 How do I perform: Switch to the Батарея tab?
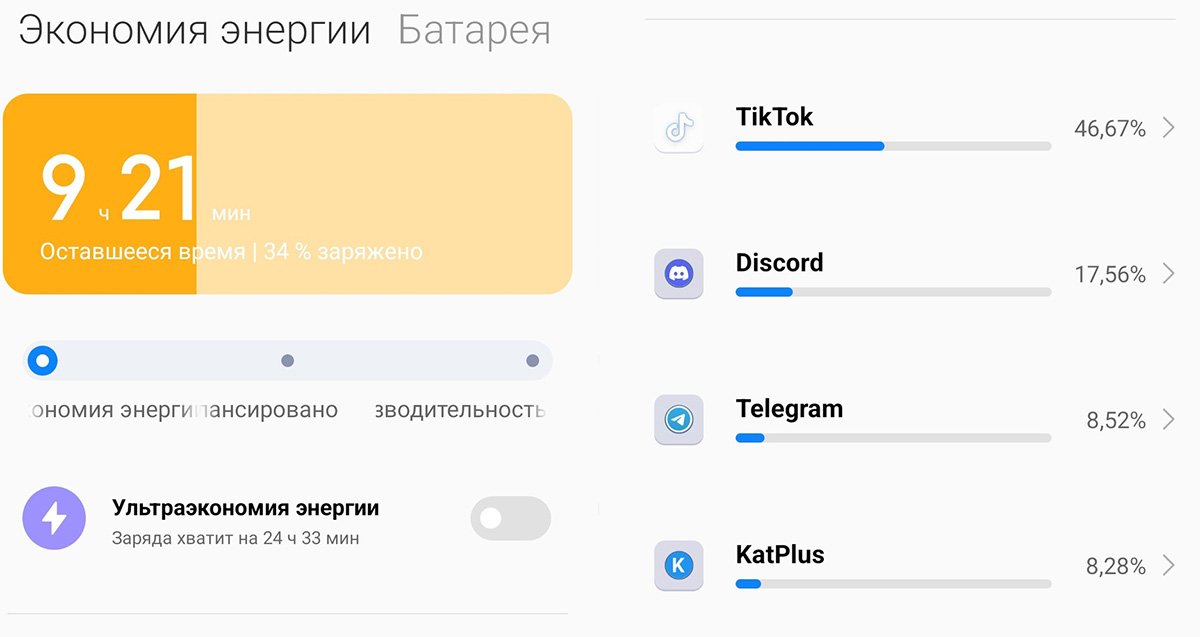click(x=474, y=30)
